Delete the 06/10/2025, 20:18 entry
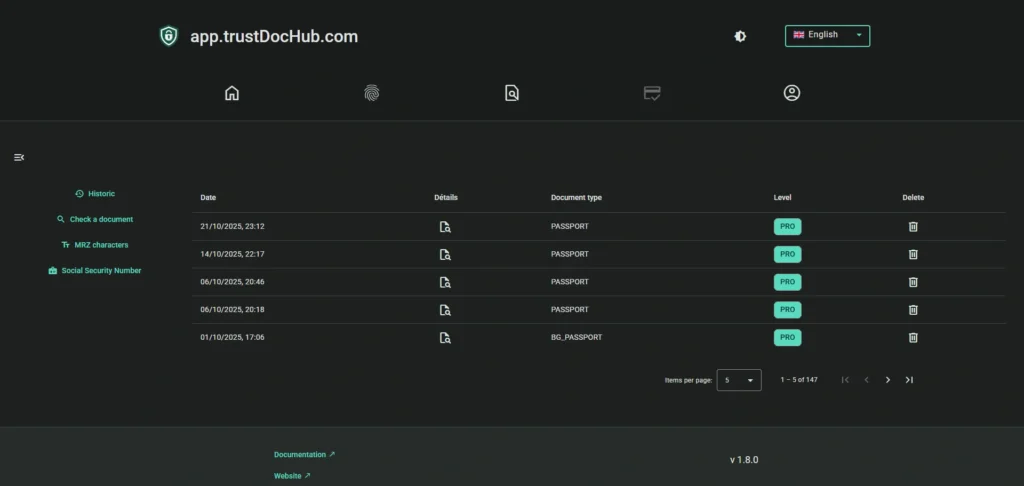The height and width of the screenshot is (486, 1024). pos(913,310)
